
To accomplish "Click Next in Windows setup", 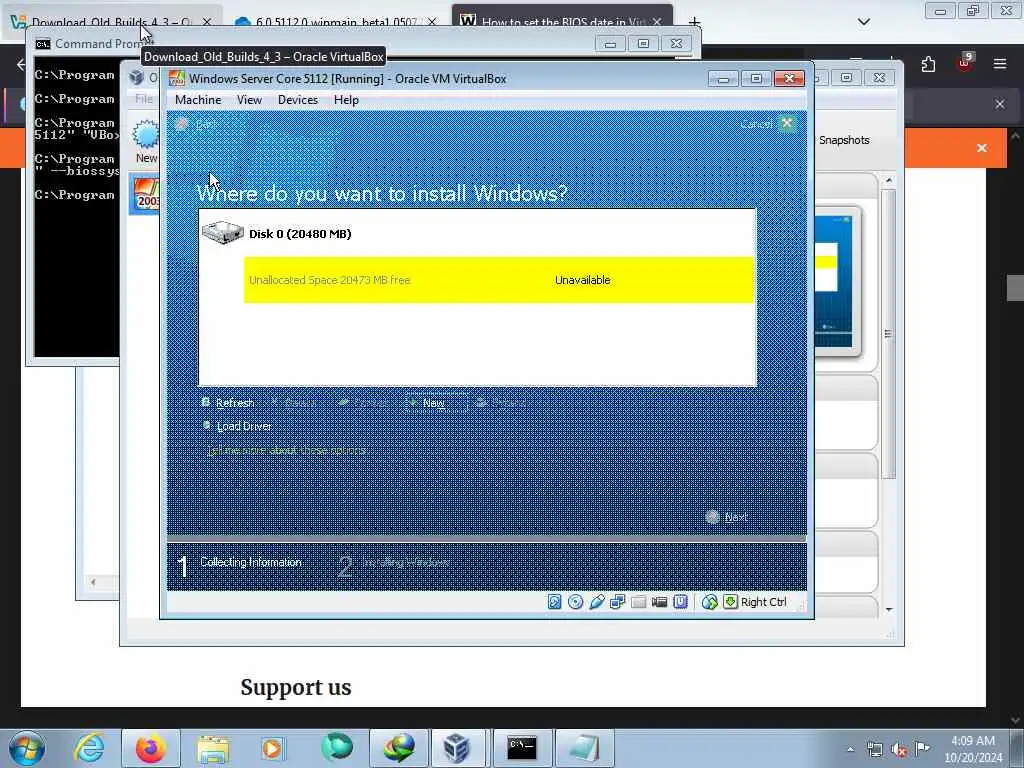I will point(727,517).
